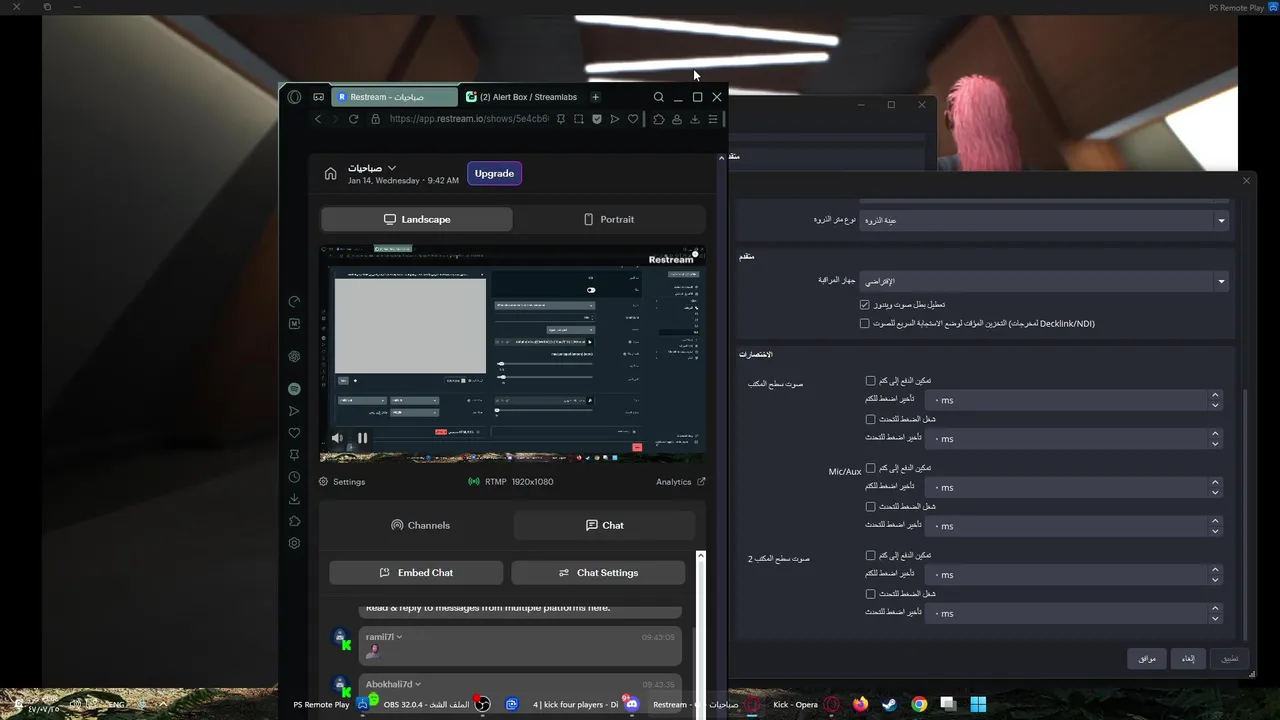The image size is (1280, 720).
Task: Select the Landscape layout tab
Action: point(417,219)
